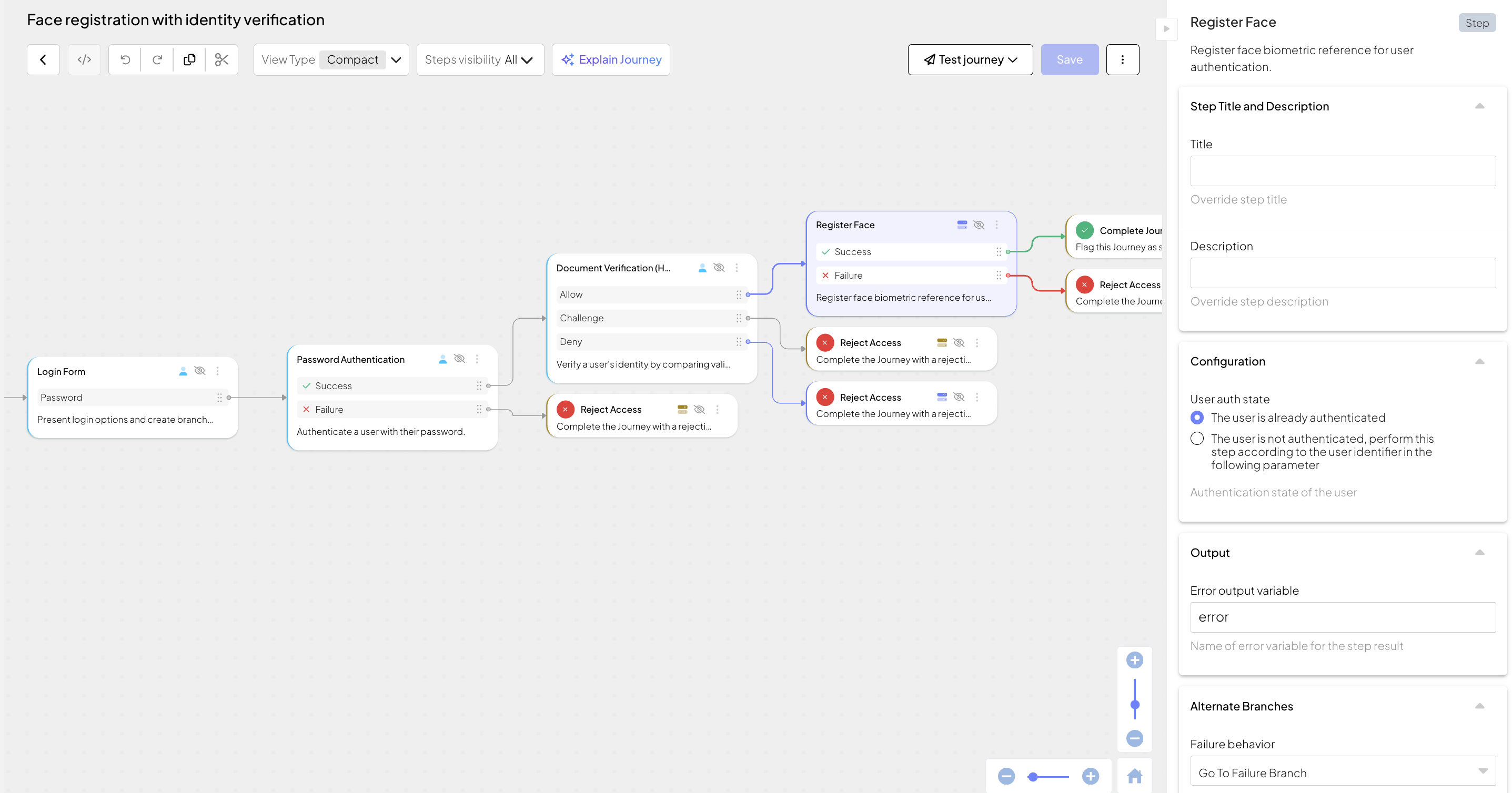The height and width of the screenshot is (793, 1512).
Task: Click home icon to reset canvas view
Action: pyautogui.click(x=1134, y=776)
